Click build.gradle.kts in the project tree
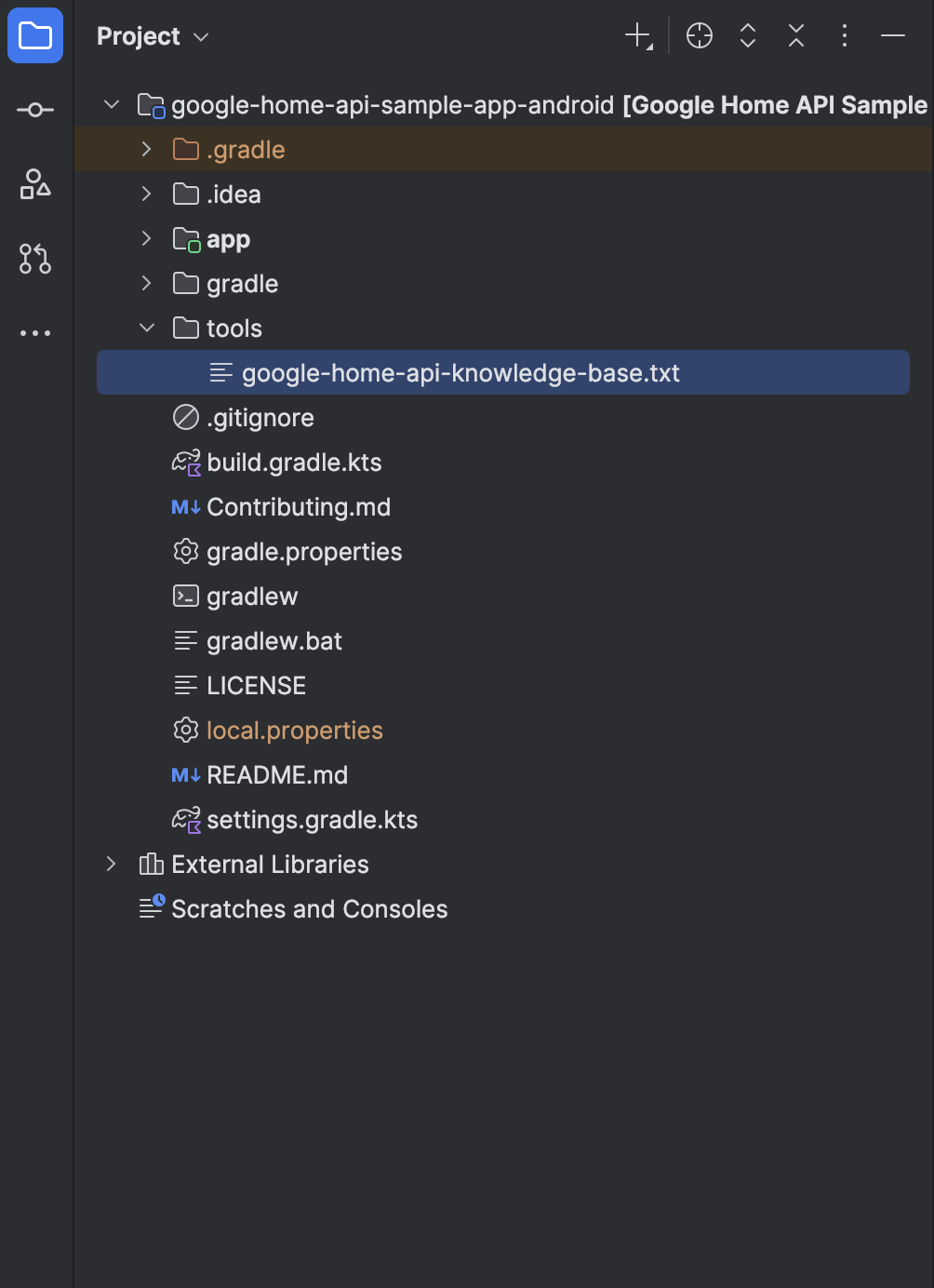The height and width of the screenshot is (1288, 934). [294, 462]
